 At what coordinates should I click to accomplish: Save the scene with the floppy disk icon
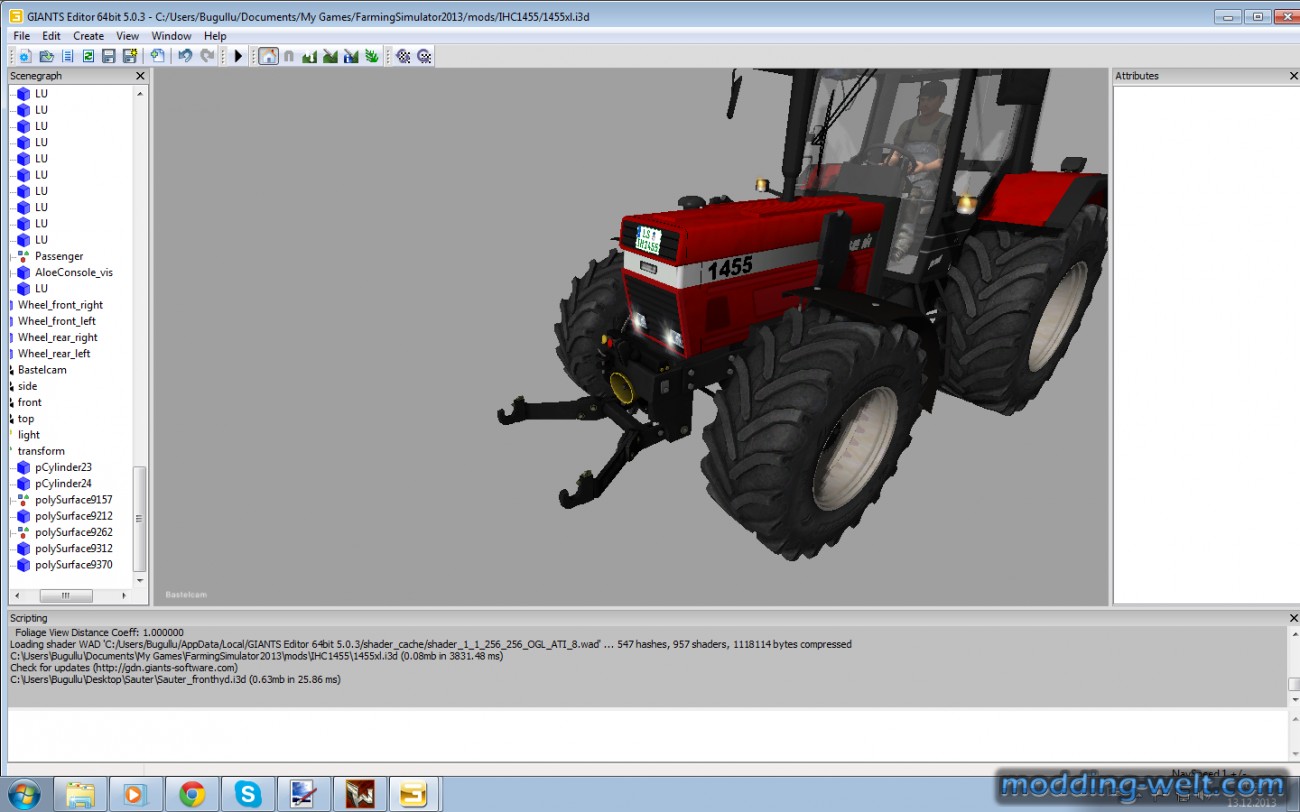tap(108, 56)
